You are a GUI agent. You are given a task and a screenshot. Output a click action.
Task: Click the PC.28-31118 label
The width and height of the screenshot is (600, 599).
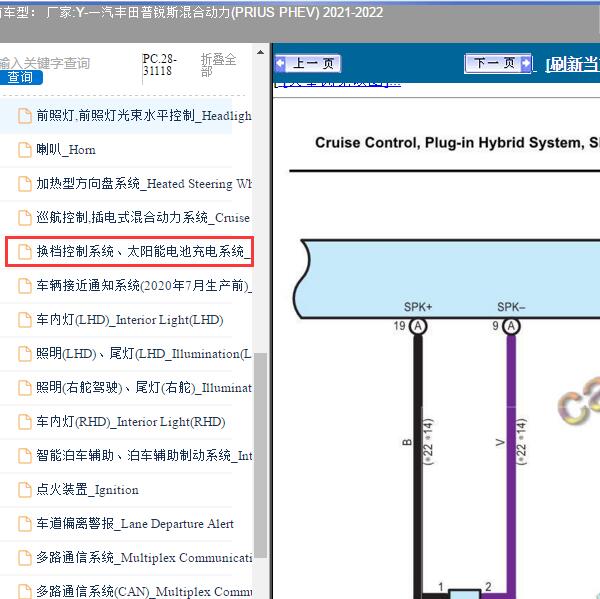(x=160, y=64)
